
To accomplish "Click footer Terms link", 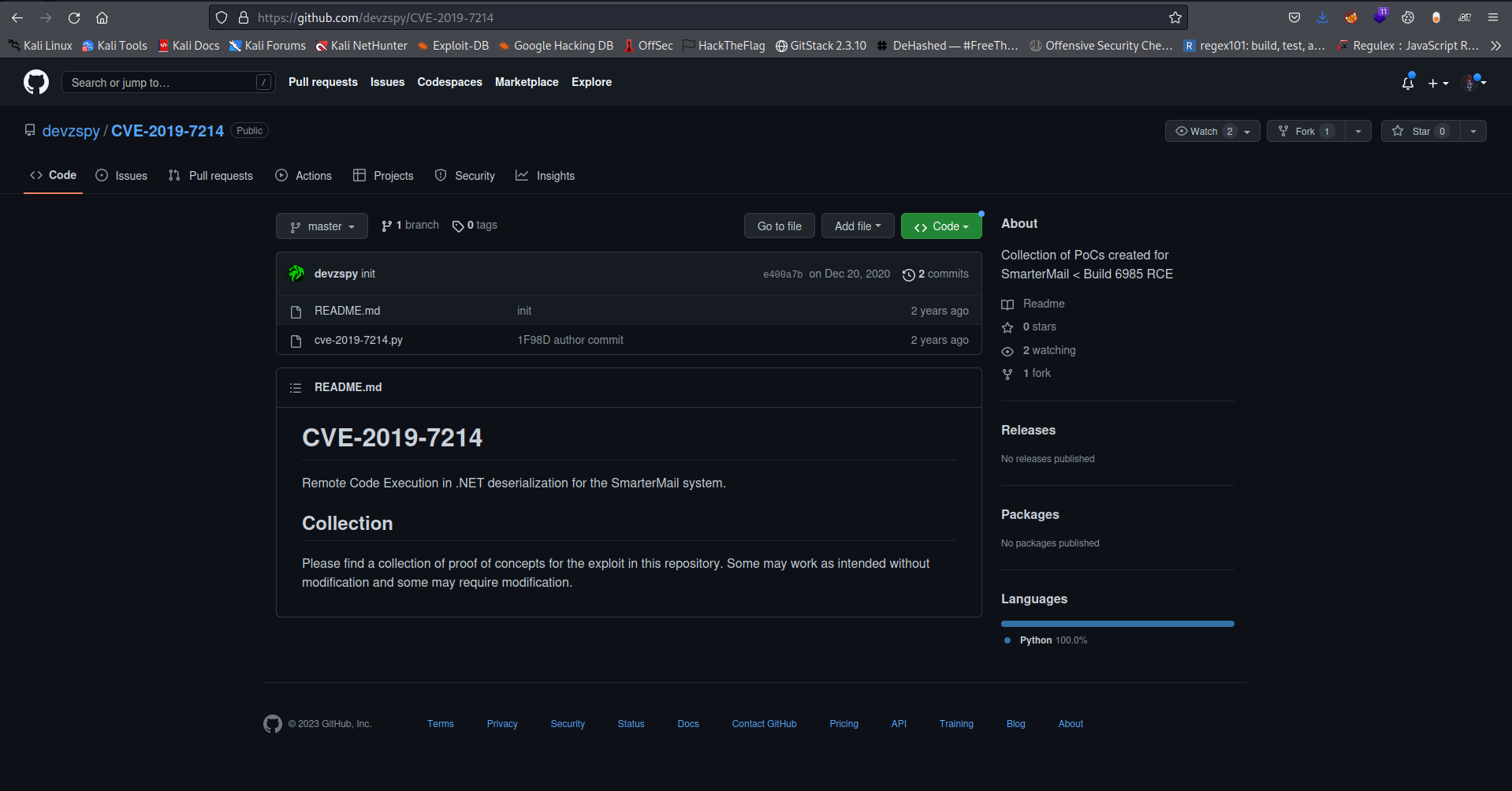I will 440,724.
